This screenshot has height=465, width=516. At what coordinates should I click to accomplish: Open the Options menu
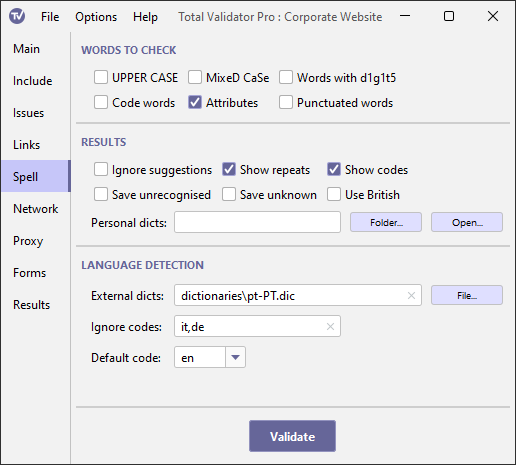(96, 17)
